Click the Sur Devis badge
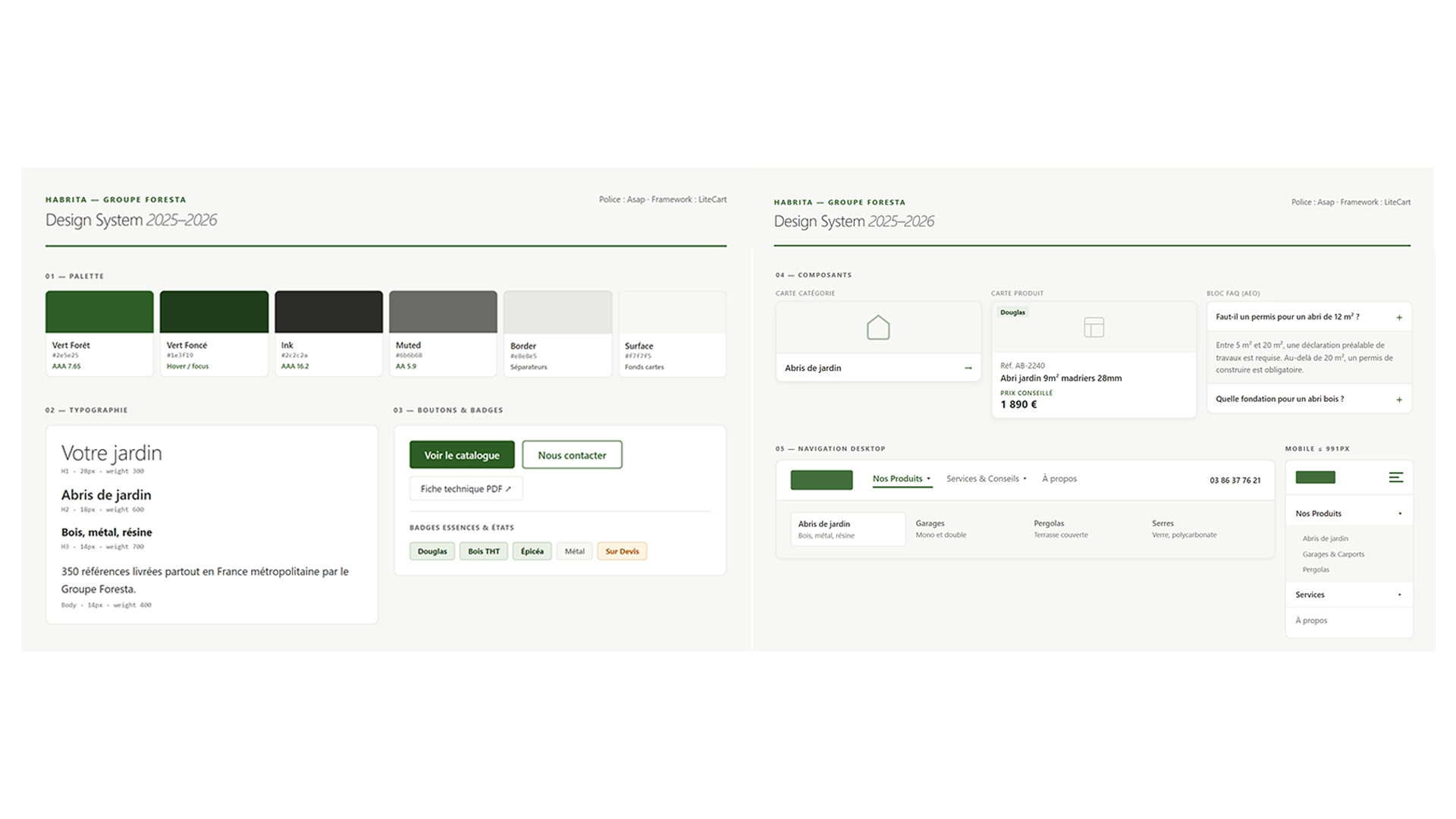Screen dimensions: 1456x819 tap(622, 551)
